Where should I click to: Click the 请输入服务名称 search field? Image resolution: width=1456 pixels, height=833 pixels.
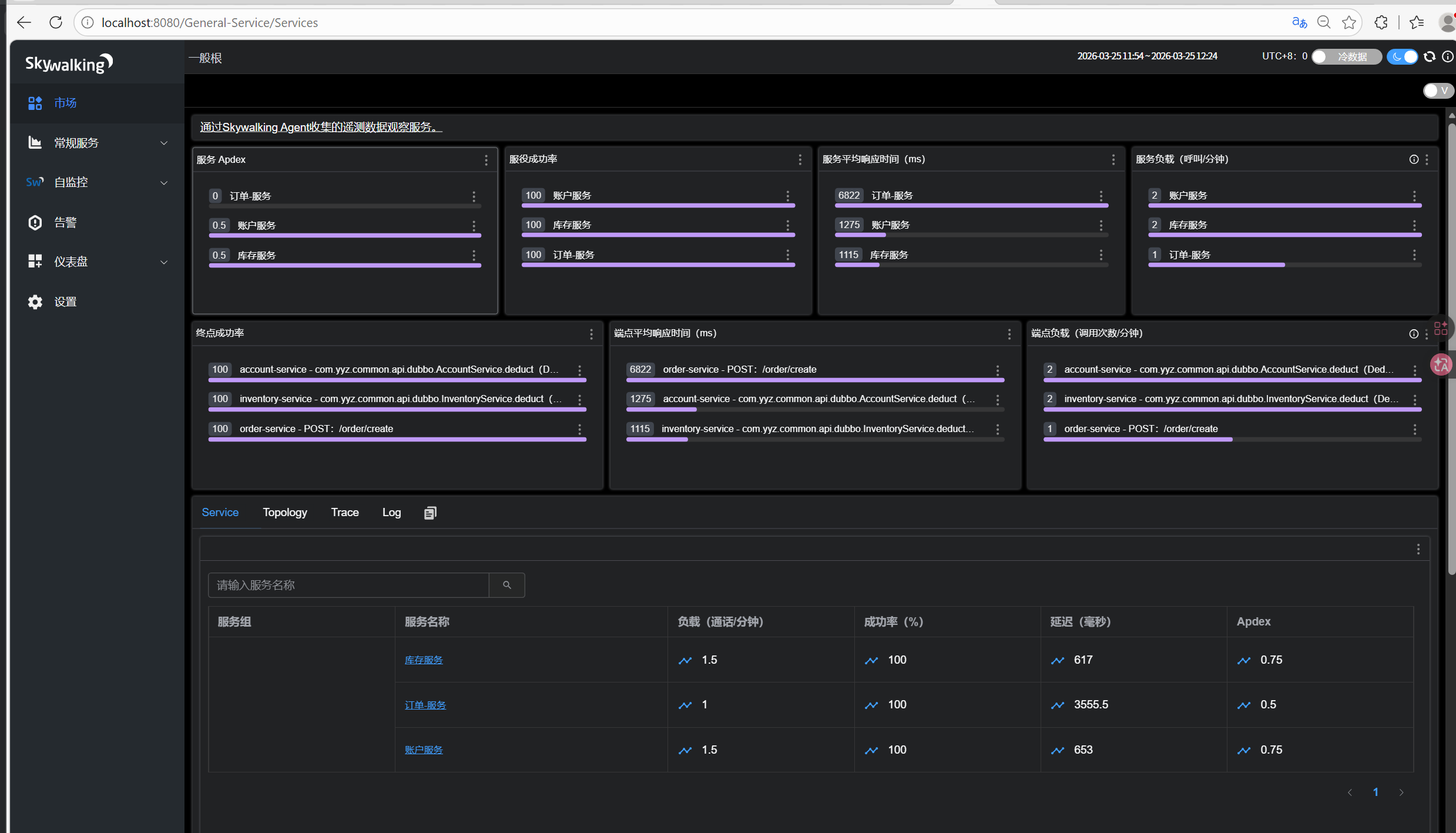point(348,585)
